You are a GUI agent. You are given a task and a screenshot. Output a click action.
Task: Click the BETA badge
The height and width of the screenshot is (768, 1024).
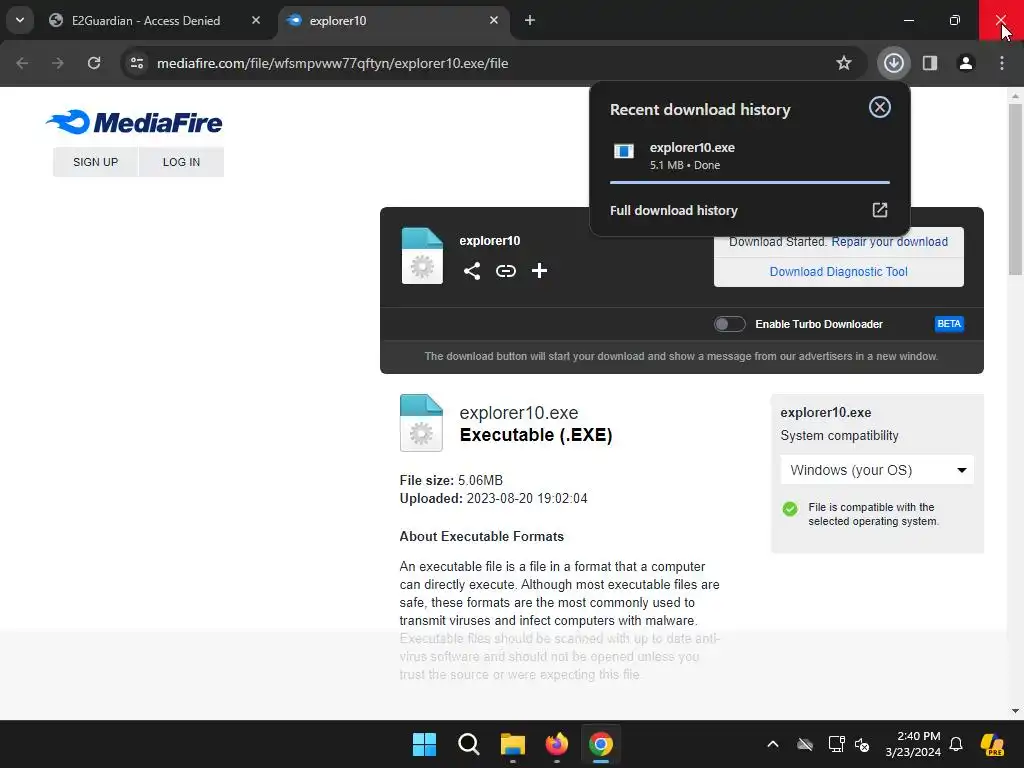[949, 324]
